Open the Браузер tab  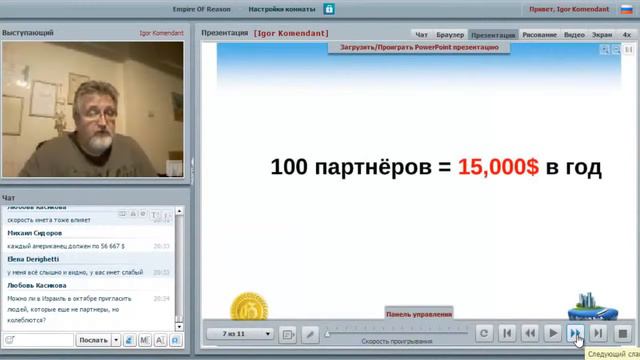[450, 35]
